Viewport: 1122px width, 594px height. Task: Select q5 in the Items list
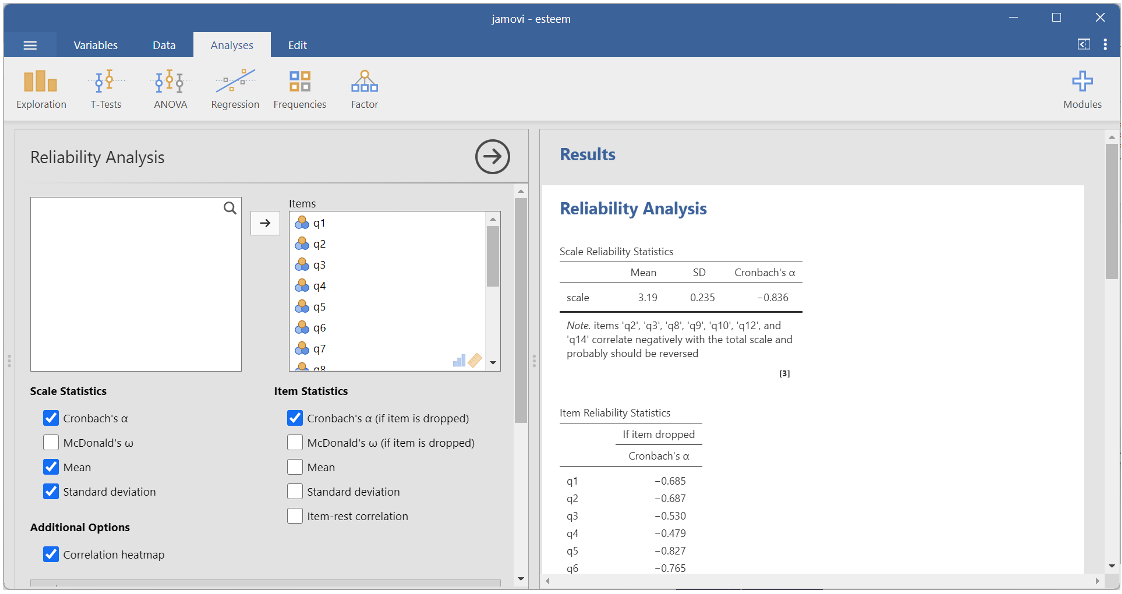pyautogui.click(x=319, y=307)
